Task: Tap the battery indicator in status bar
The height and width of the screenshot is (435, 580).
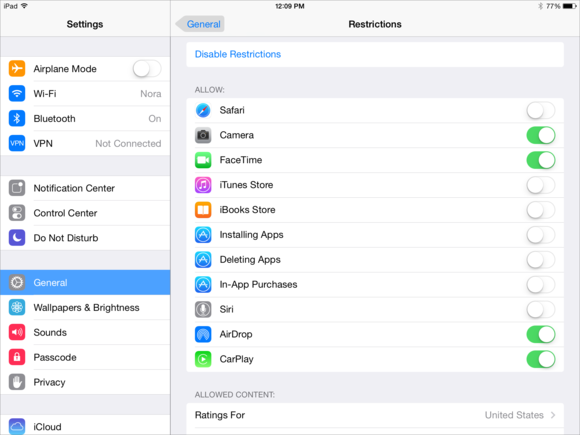Action: [x=569, y=6]
